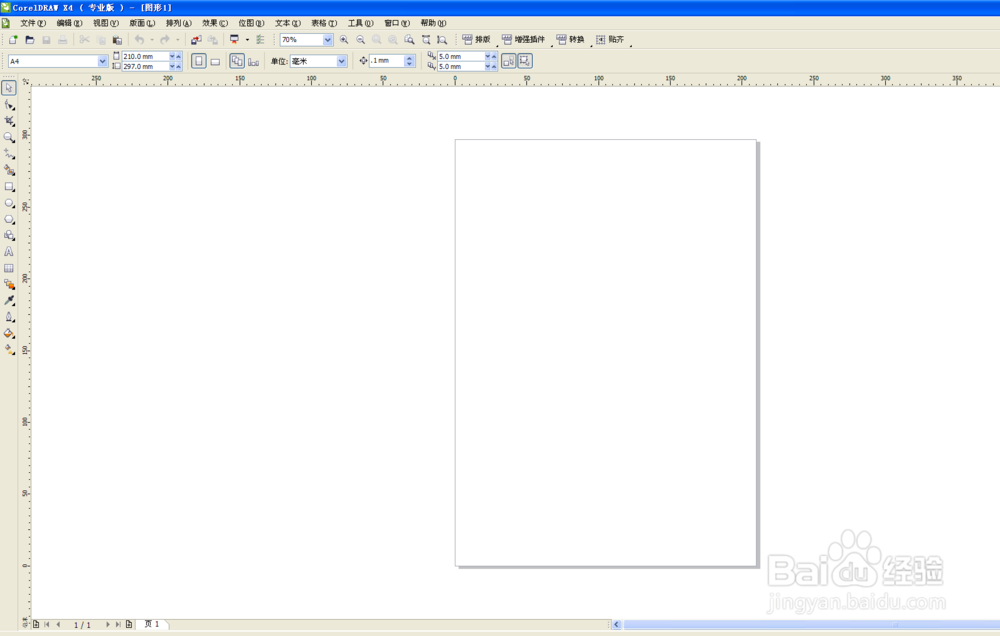Toggle apply layout to all pages
The image size is (1000, 636).
237,61
